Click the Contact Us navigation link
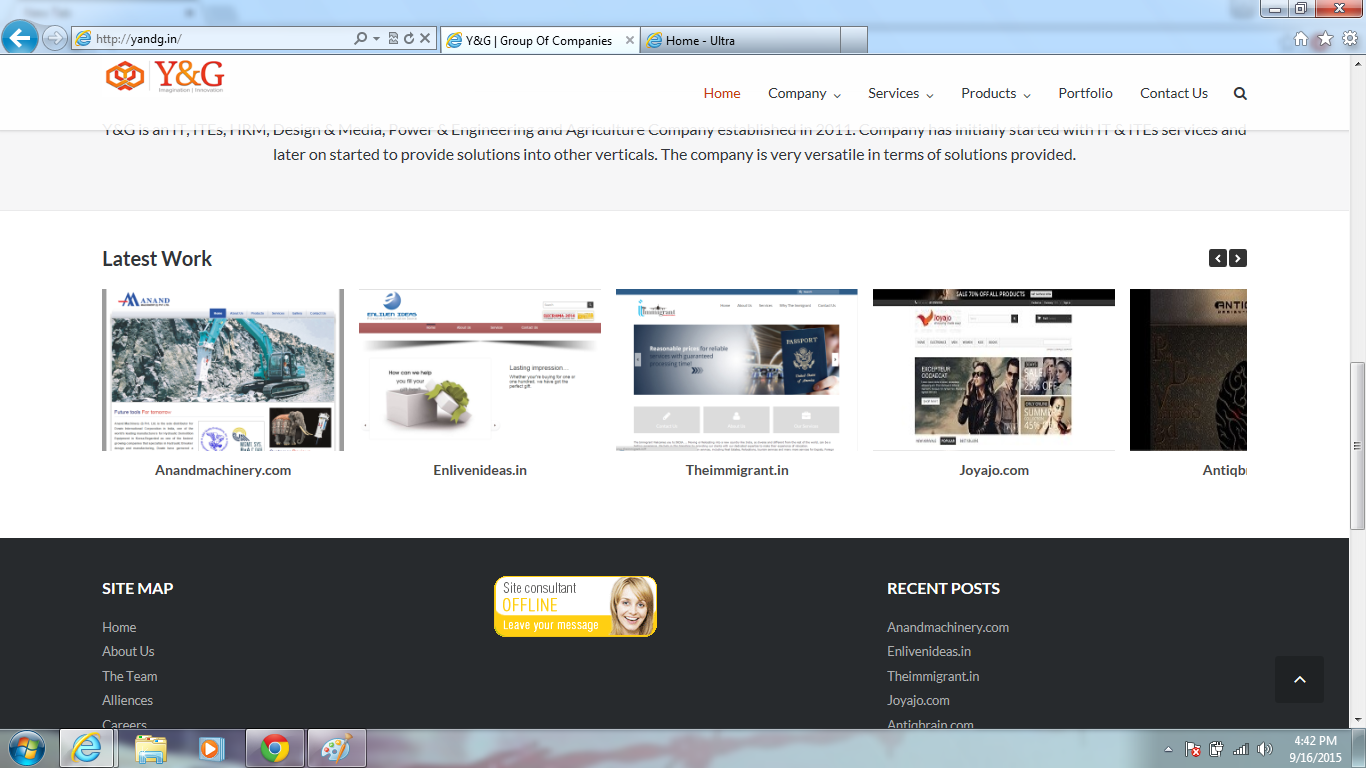This screenshot has width=1366, height=768. (1173, 93)
